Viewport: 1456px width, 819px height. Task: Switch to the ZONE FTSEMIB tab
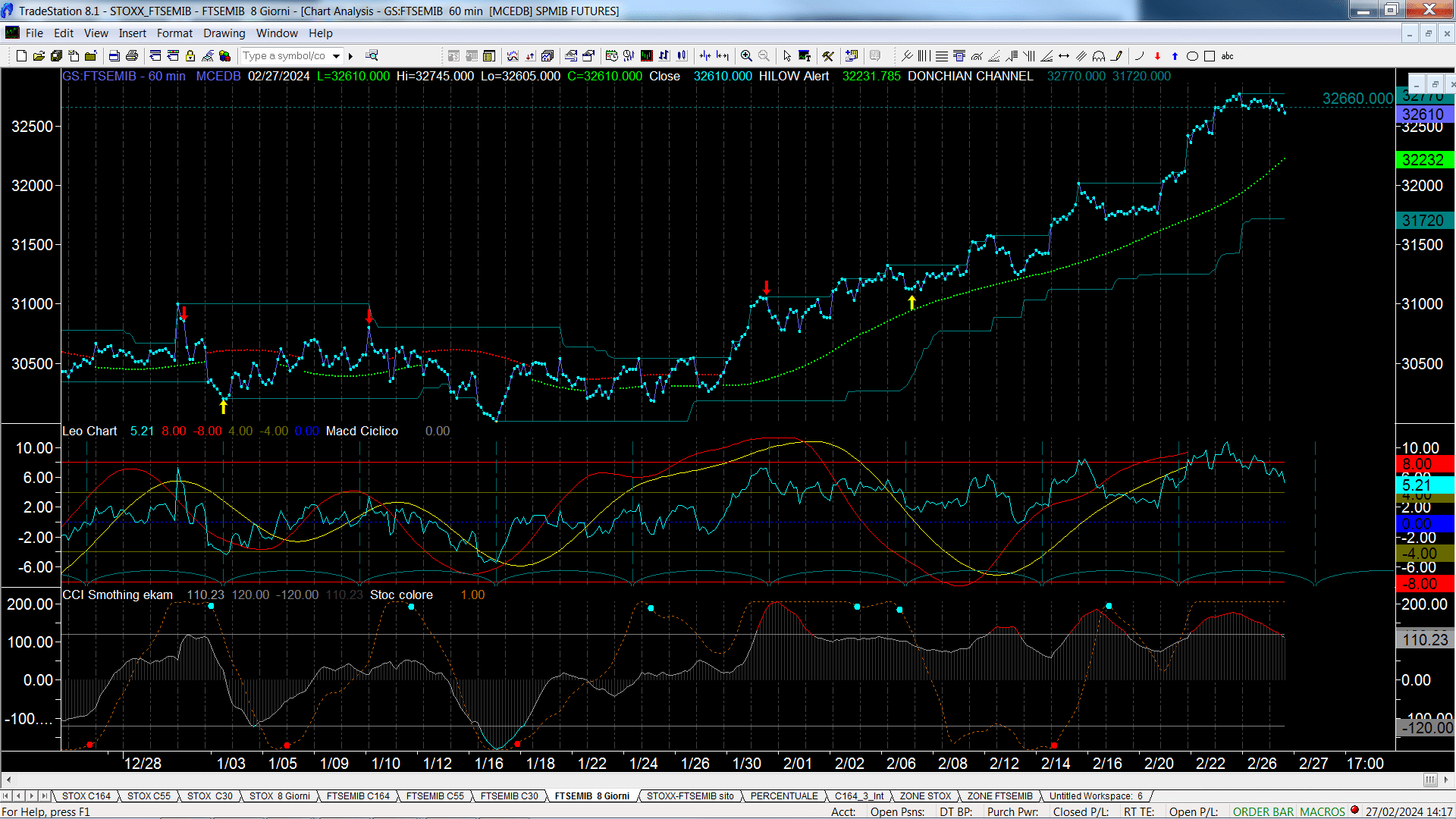pos(999,796)
